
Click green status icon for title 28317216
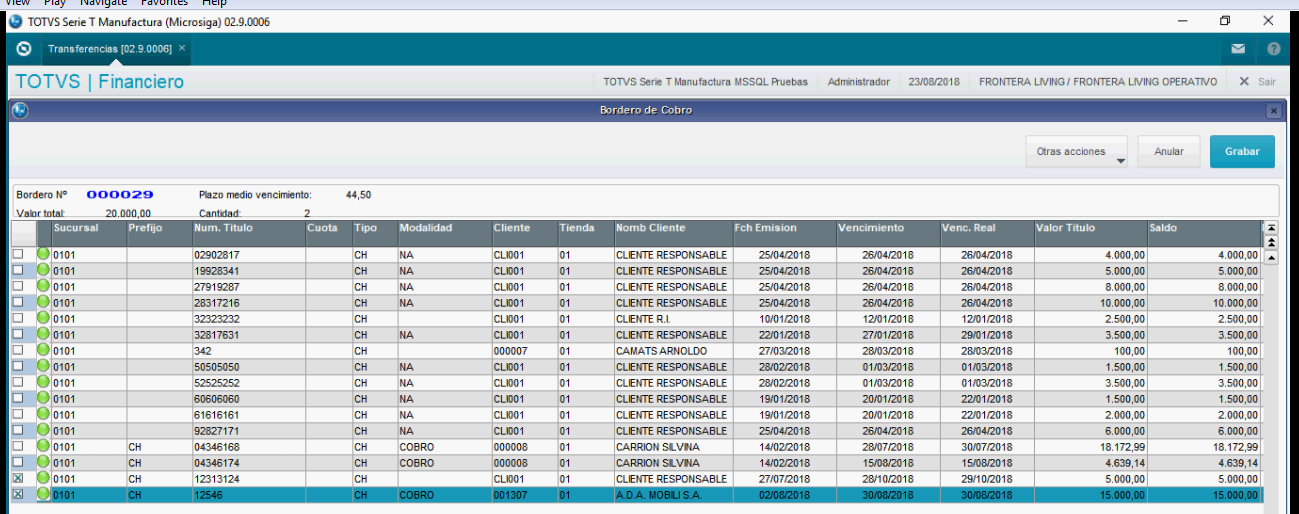pyautogui.click(x=44, y=303)
